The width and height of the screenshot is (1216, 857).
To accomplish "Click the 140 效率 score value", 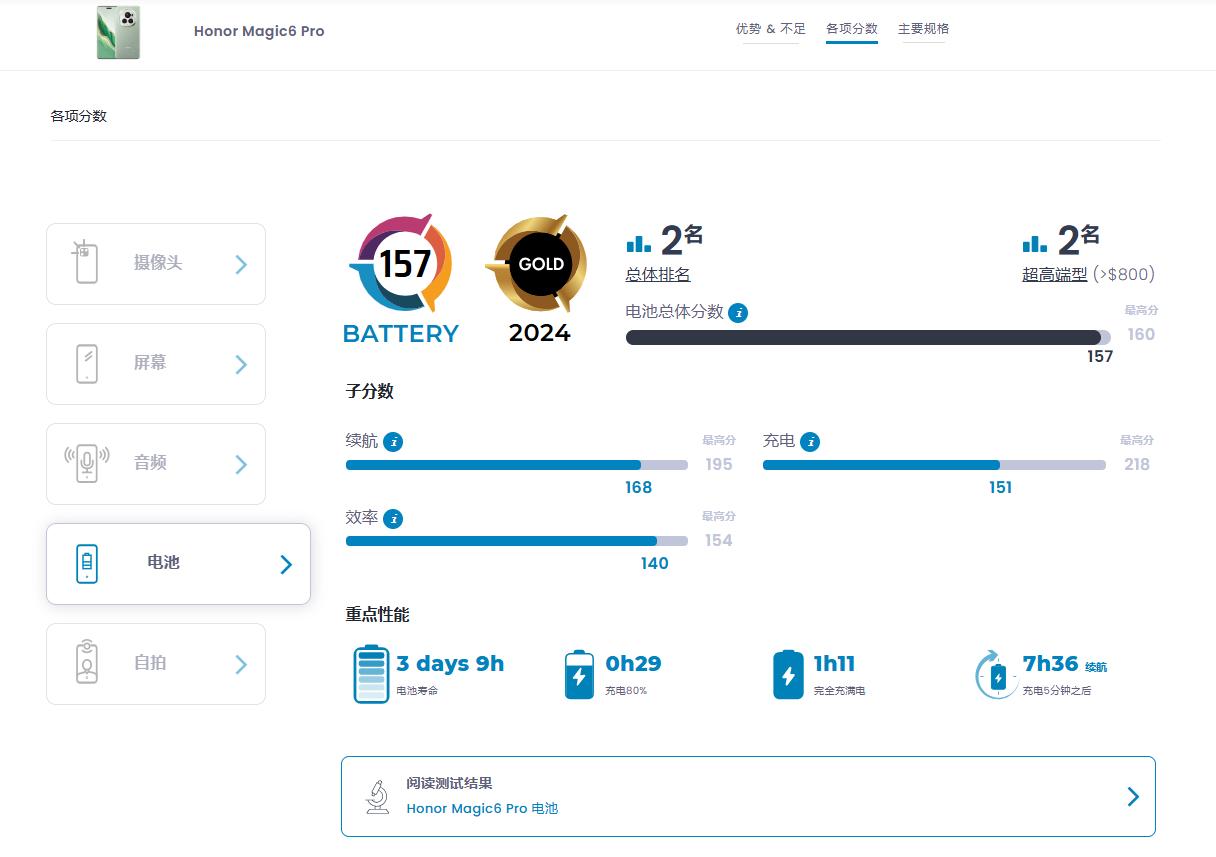I will pyautogui.click(x=655, y=563).
